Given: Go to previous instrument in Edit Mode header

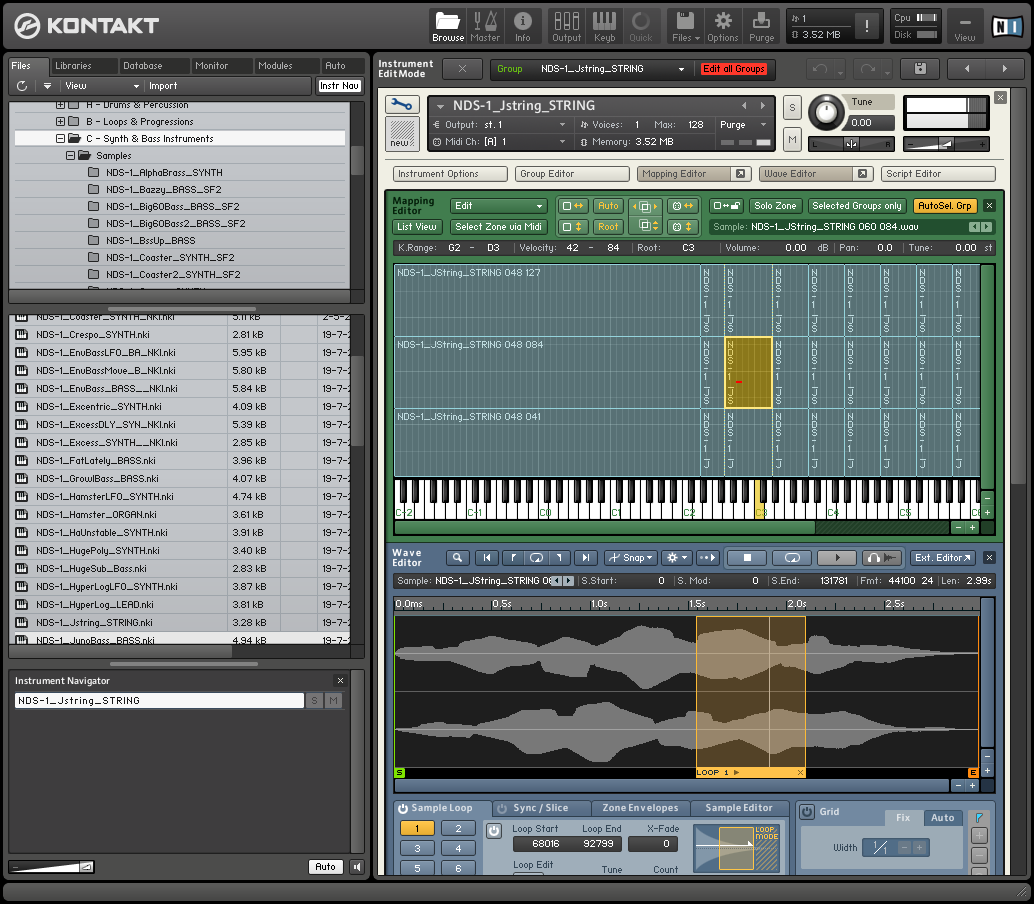Looking at the screenshot, I should pos(967,69).
